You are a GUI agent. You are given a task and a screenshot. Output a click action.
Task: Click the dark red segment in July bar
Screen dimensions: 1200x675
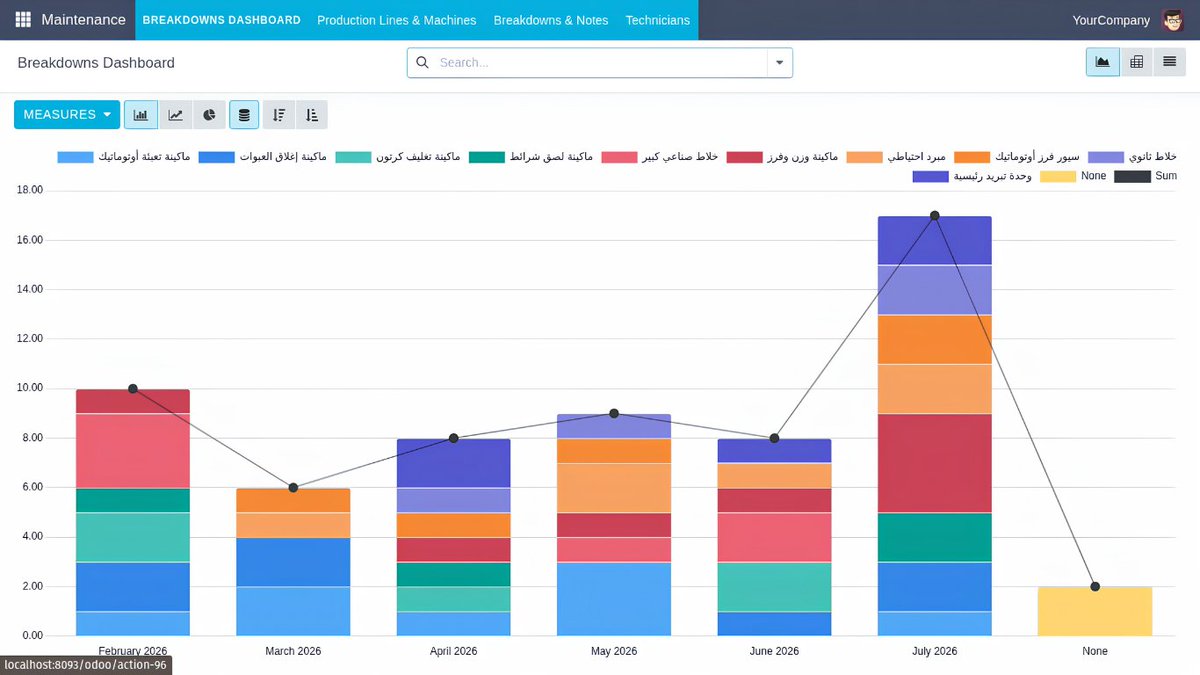[934, 463]
